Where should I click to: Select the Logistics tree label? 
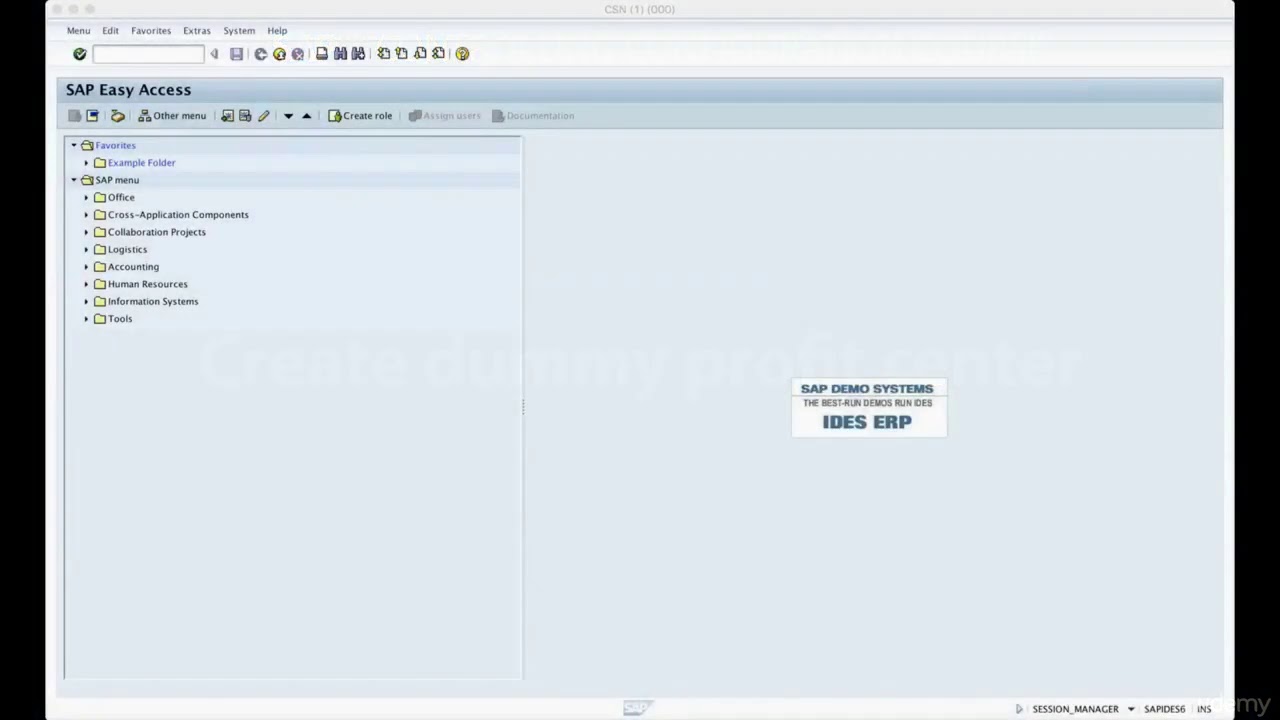point(127,250)
